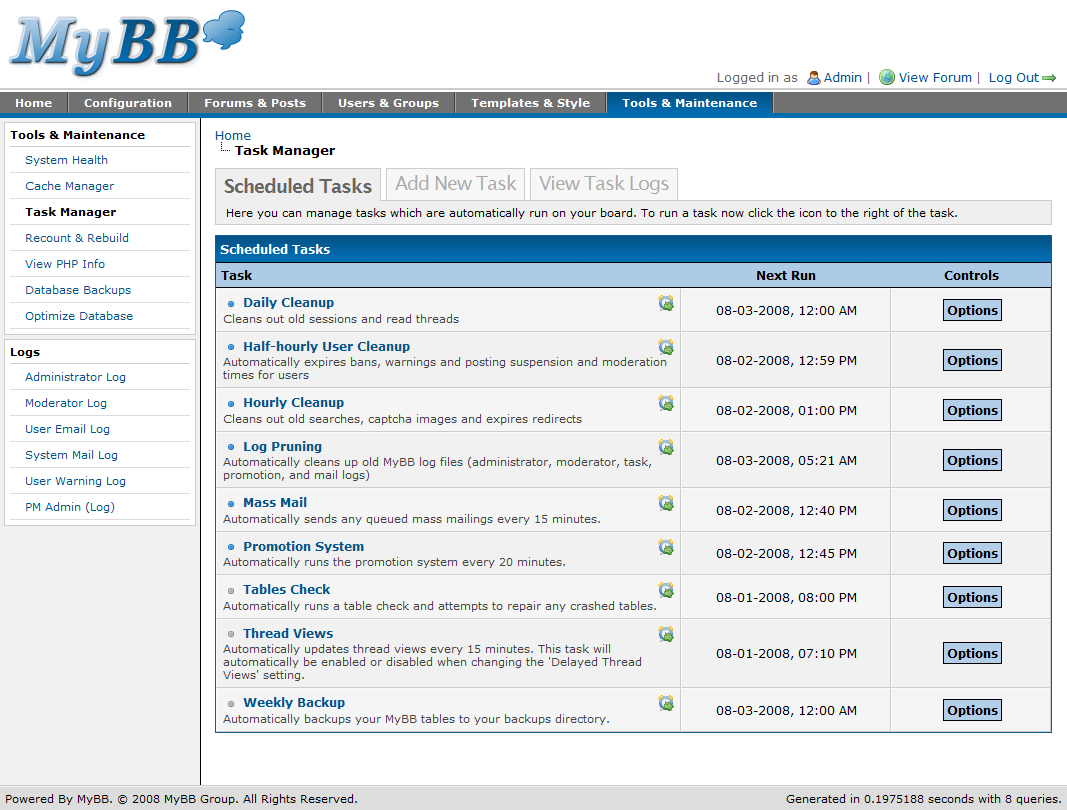Click the View Forum link
This screenshot has width=1067, height=810.
coord(935,78)
